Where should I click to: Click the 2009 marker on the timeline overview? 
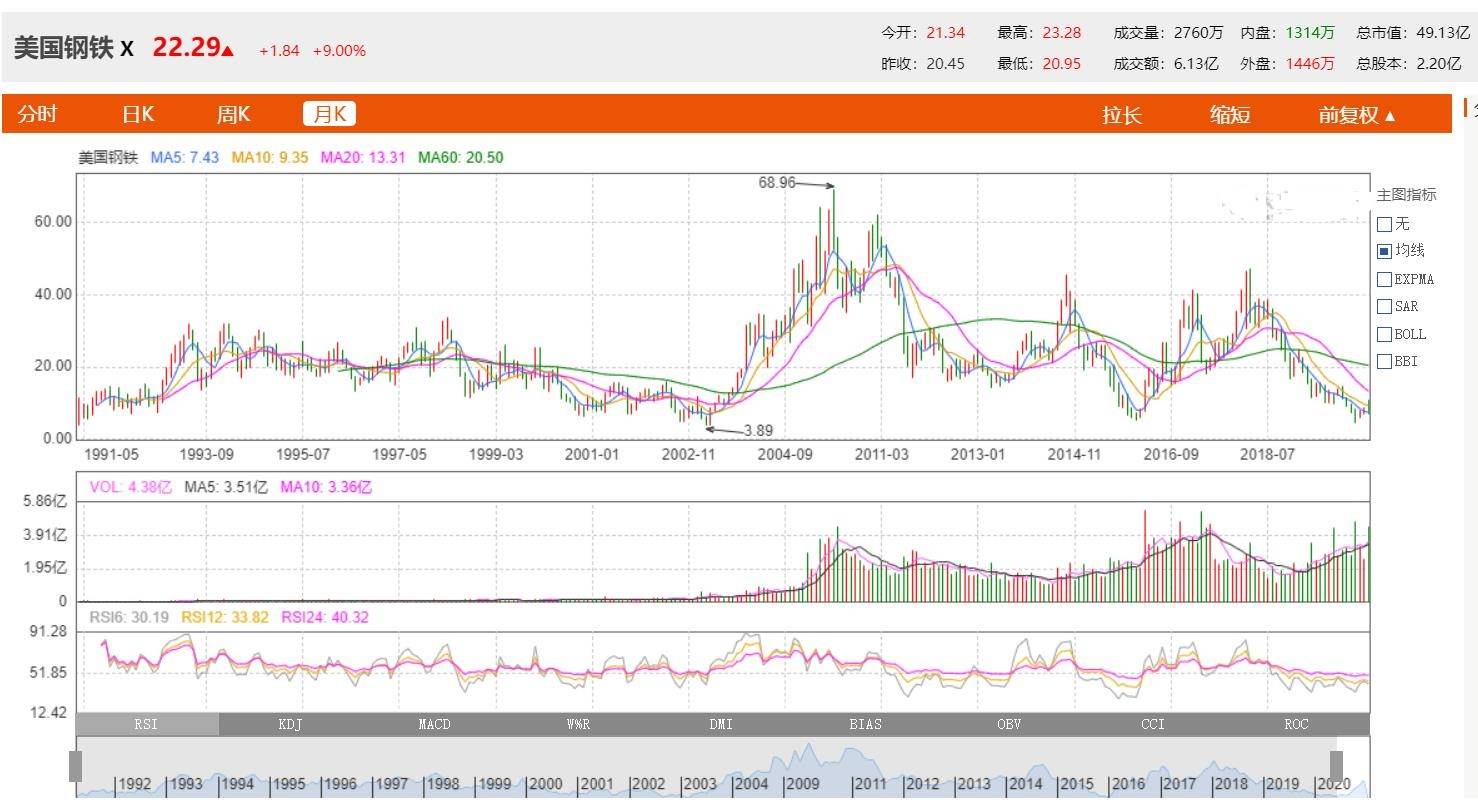[802, 784]
